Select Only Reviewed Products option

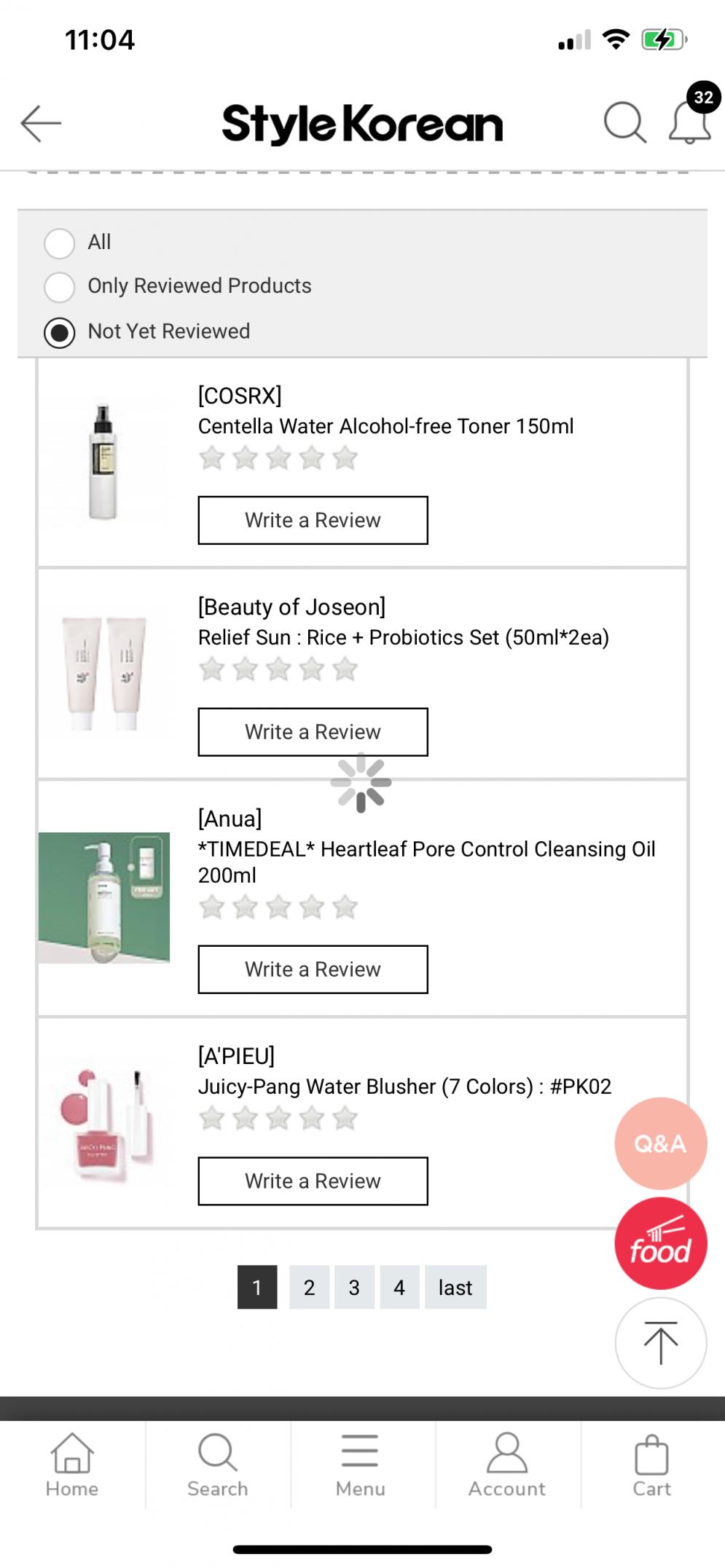click(60, 287)
